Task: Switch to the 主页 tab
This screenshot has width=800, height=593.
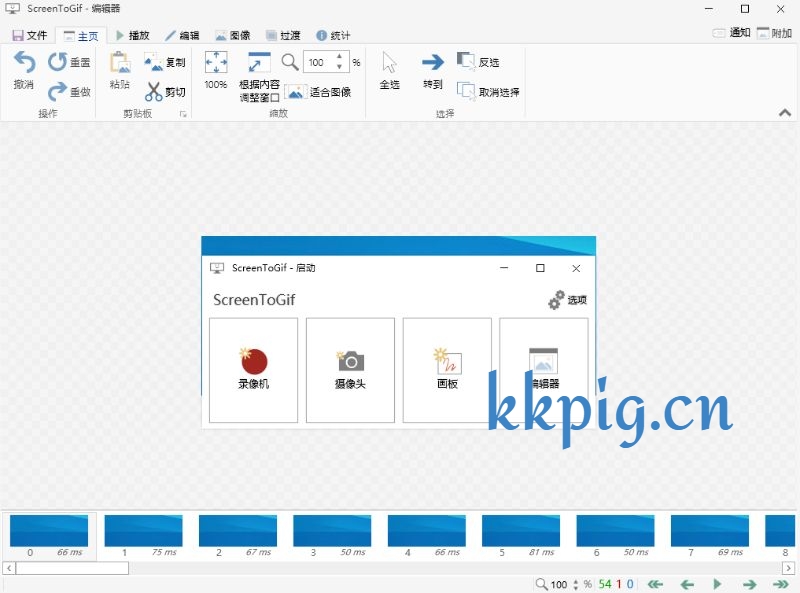Action: (x=81, y=36)
